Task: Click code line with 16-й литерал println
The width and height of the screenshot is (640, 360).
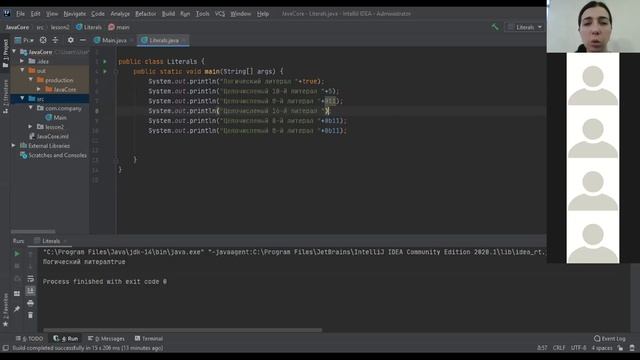Action: coord(239,111)
